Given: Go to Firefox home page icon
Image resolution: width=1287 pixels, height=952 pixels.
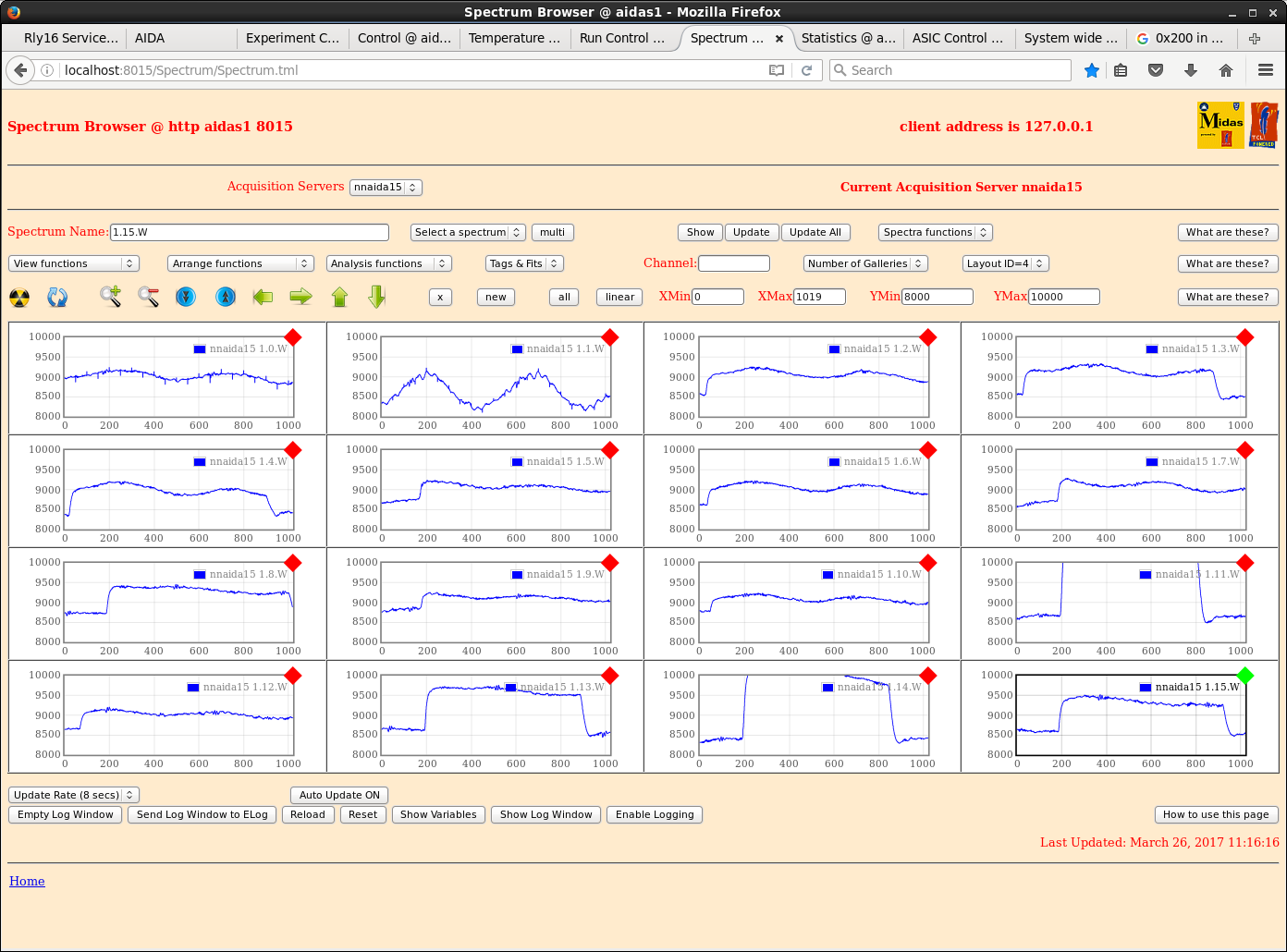Looking at the screenshot, I should [1226, 70].
